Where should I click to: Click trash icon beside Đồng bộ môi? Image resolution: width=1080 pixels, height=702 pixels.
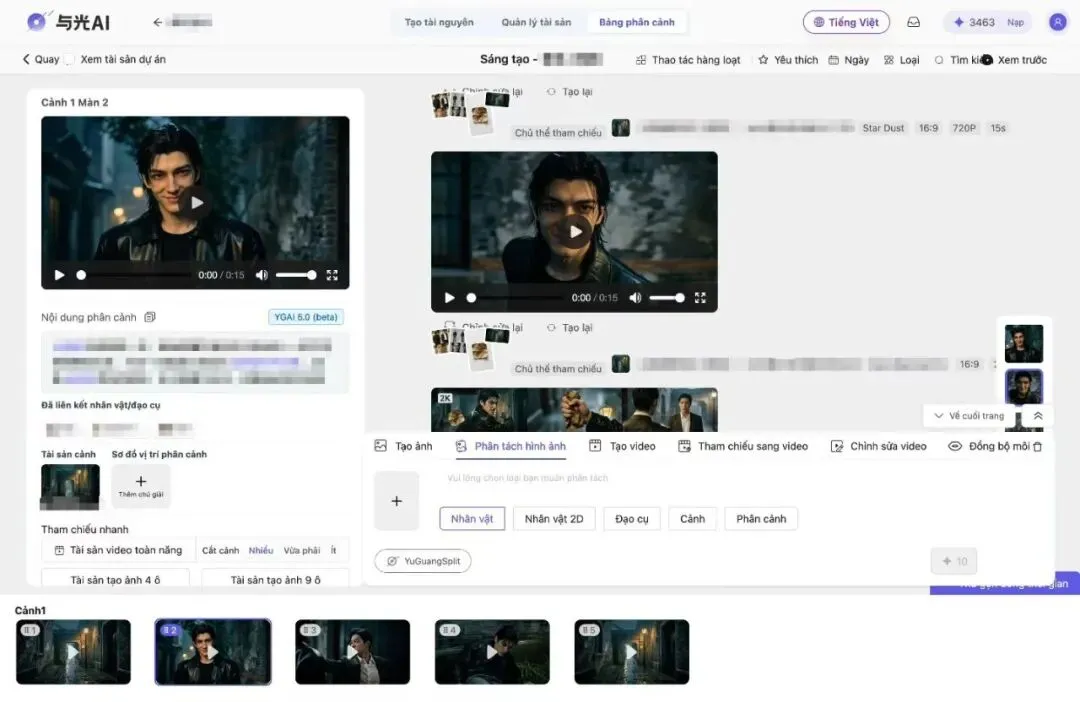(1037, 446)
